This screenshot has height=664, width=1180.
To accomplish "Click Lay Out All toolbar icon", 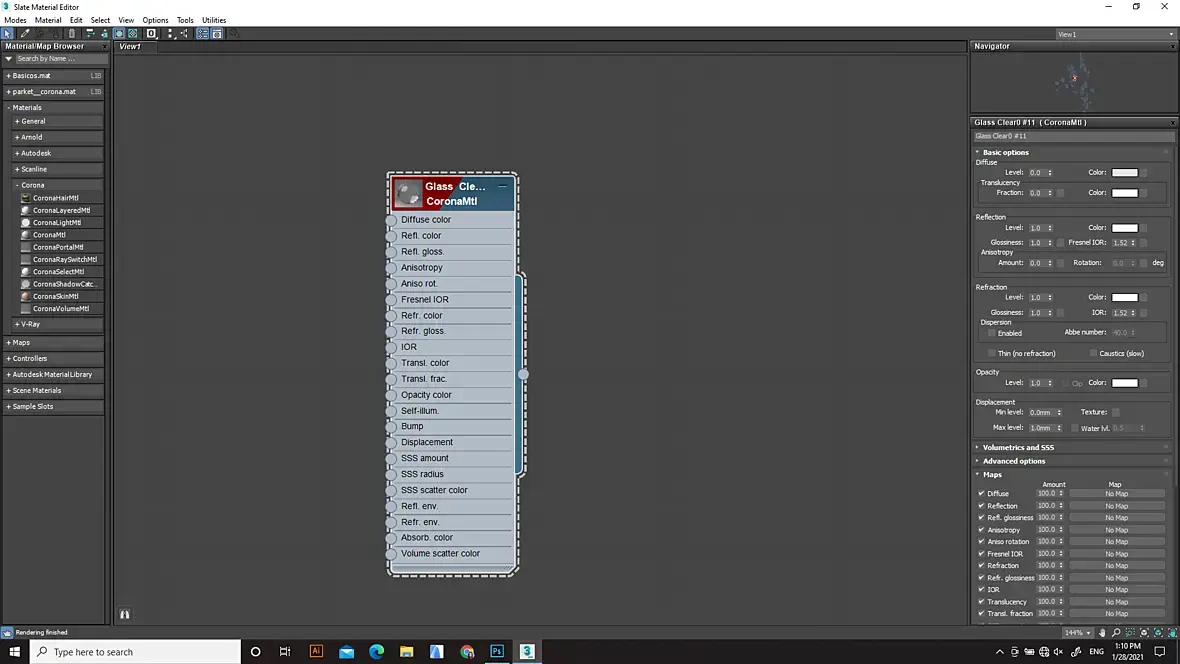I will pyautogui.click(x=170, y=34).
